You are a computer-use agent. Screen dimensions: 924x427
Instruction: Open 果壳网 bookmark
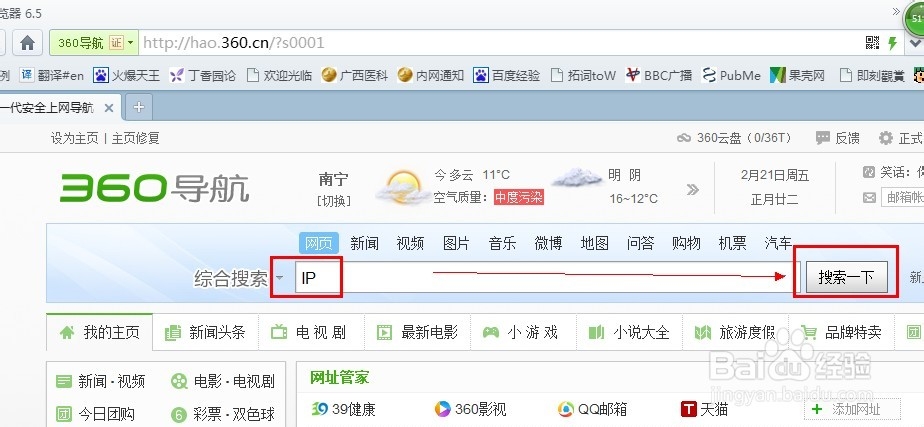[x=797, y=75]
